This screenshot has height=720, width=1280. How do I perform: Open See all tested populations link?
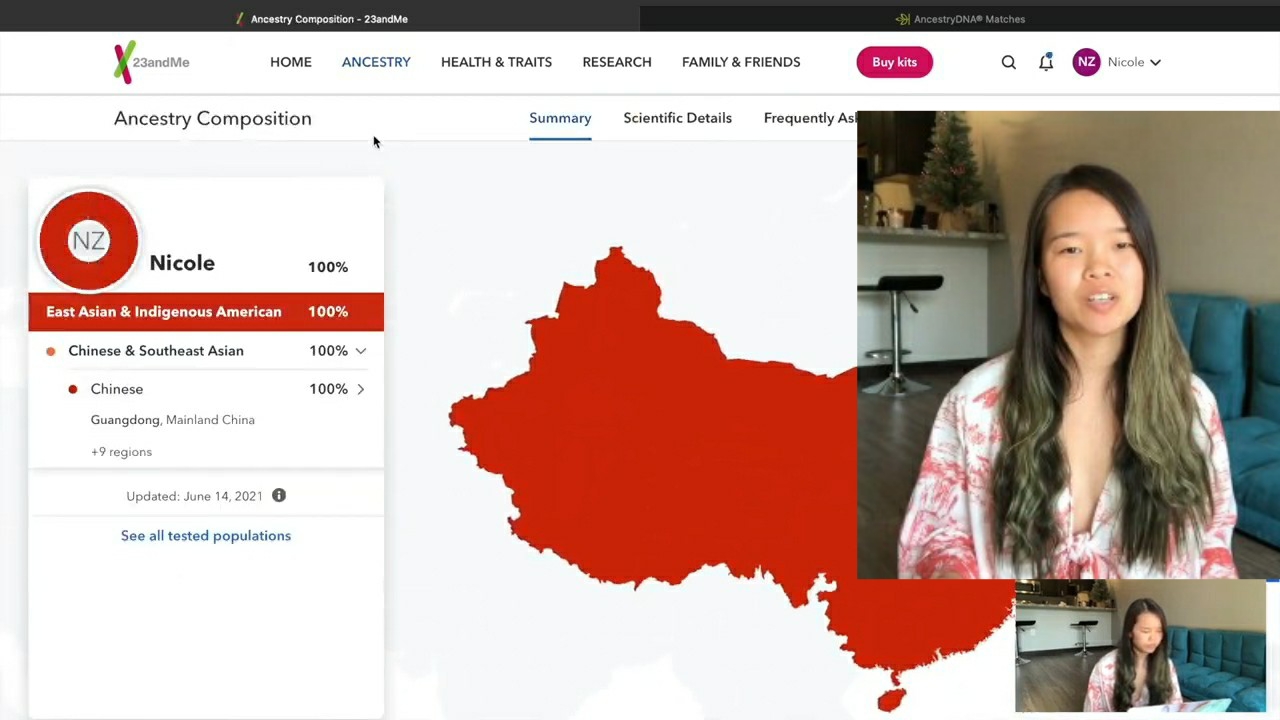point(206,536)
